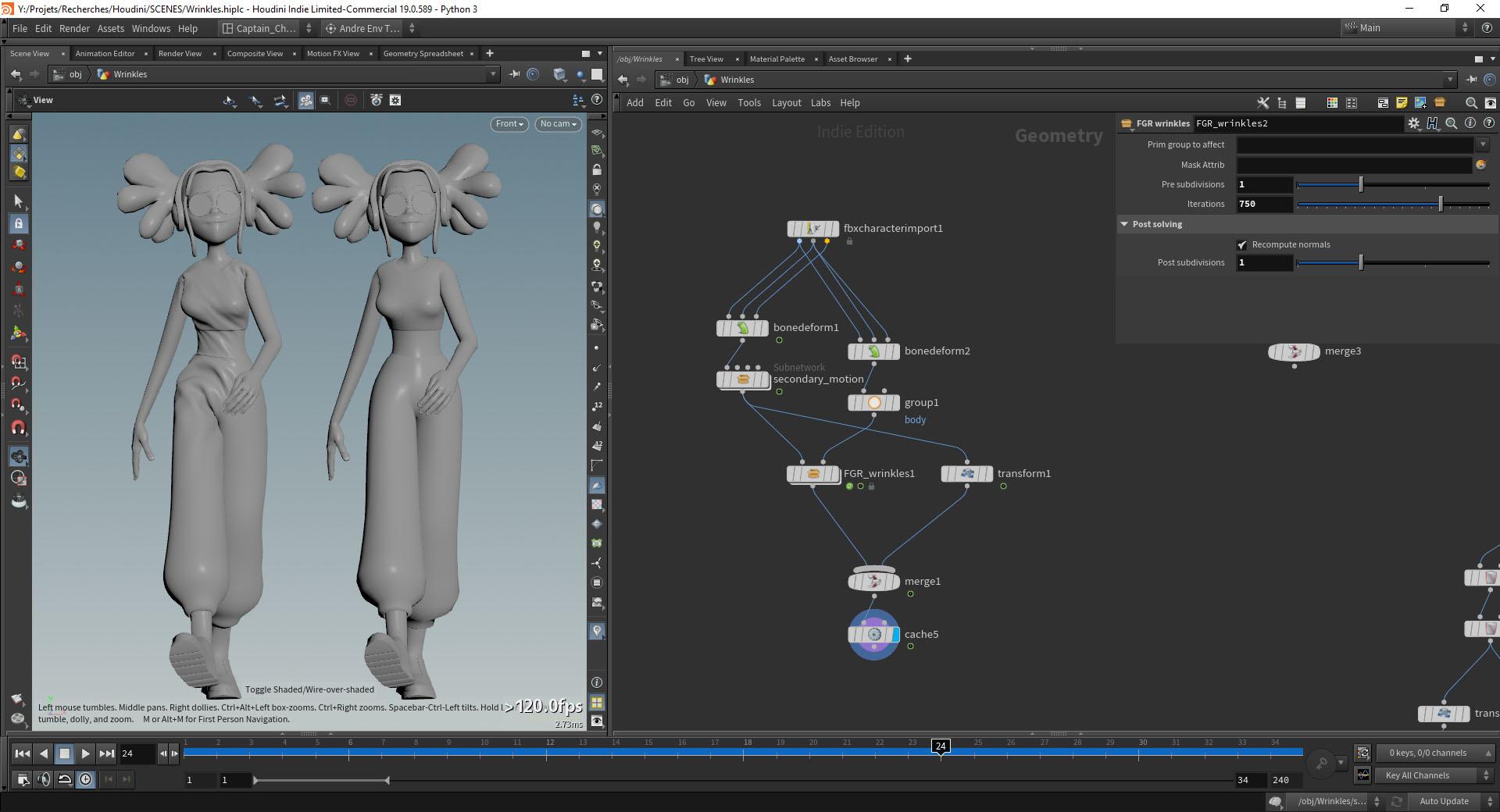Click the network editor search magnifier icon

tap(1470, 103)
